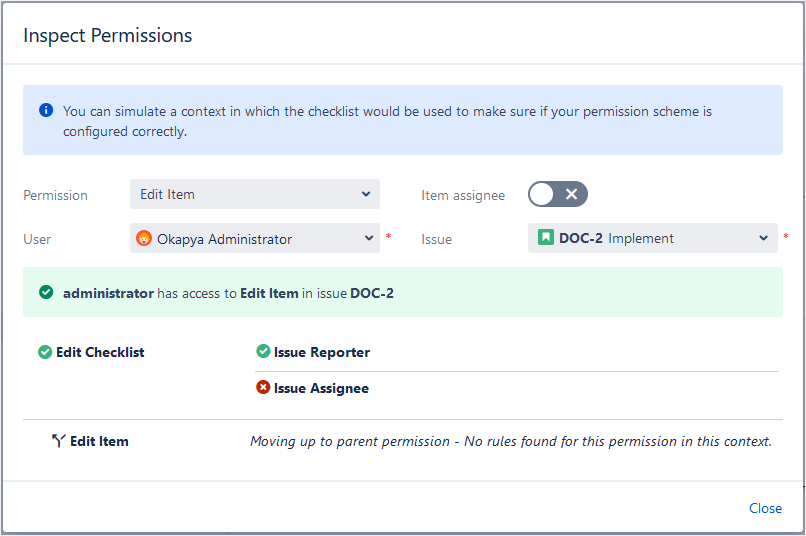Click the green DOC-2 issue type icon
The height and width of the screenshot is (536, 806).
pyautogui.click(x=545, y=238)
